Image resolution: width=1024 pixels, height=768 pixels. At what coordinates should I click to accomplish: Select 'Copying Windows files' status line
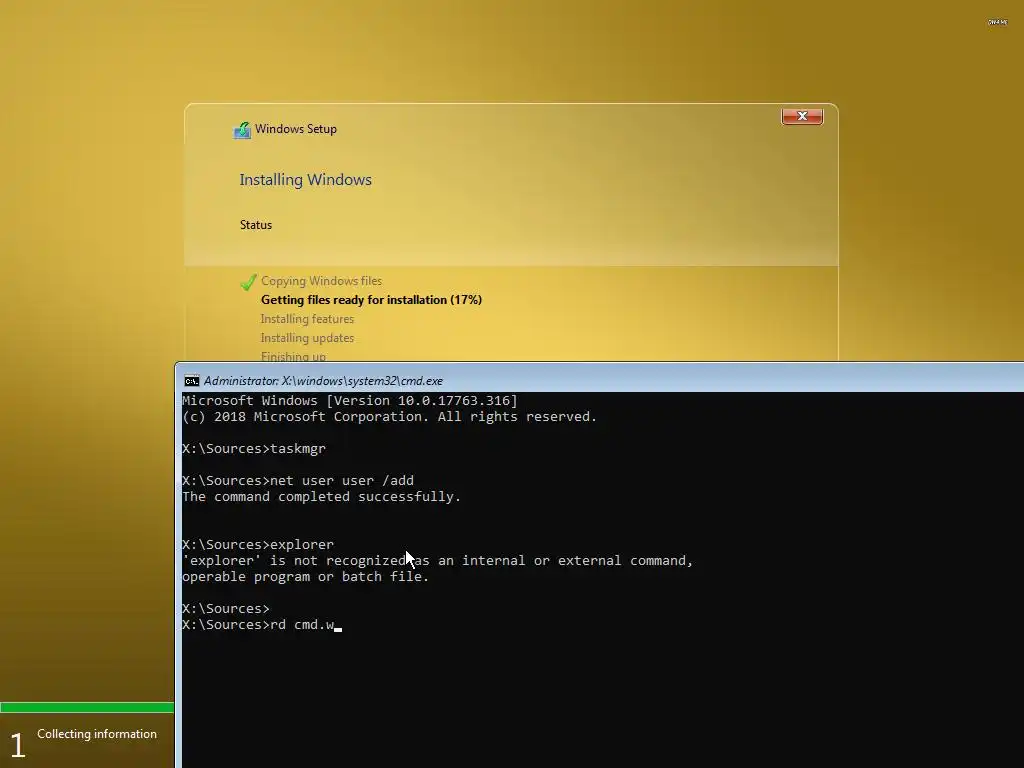click(x=321, y=281)
